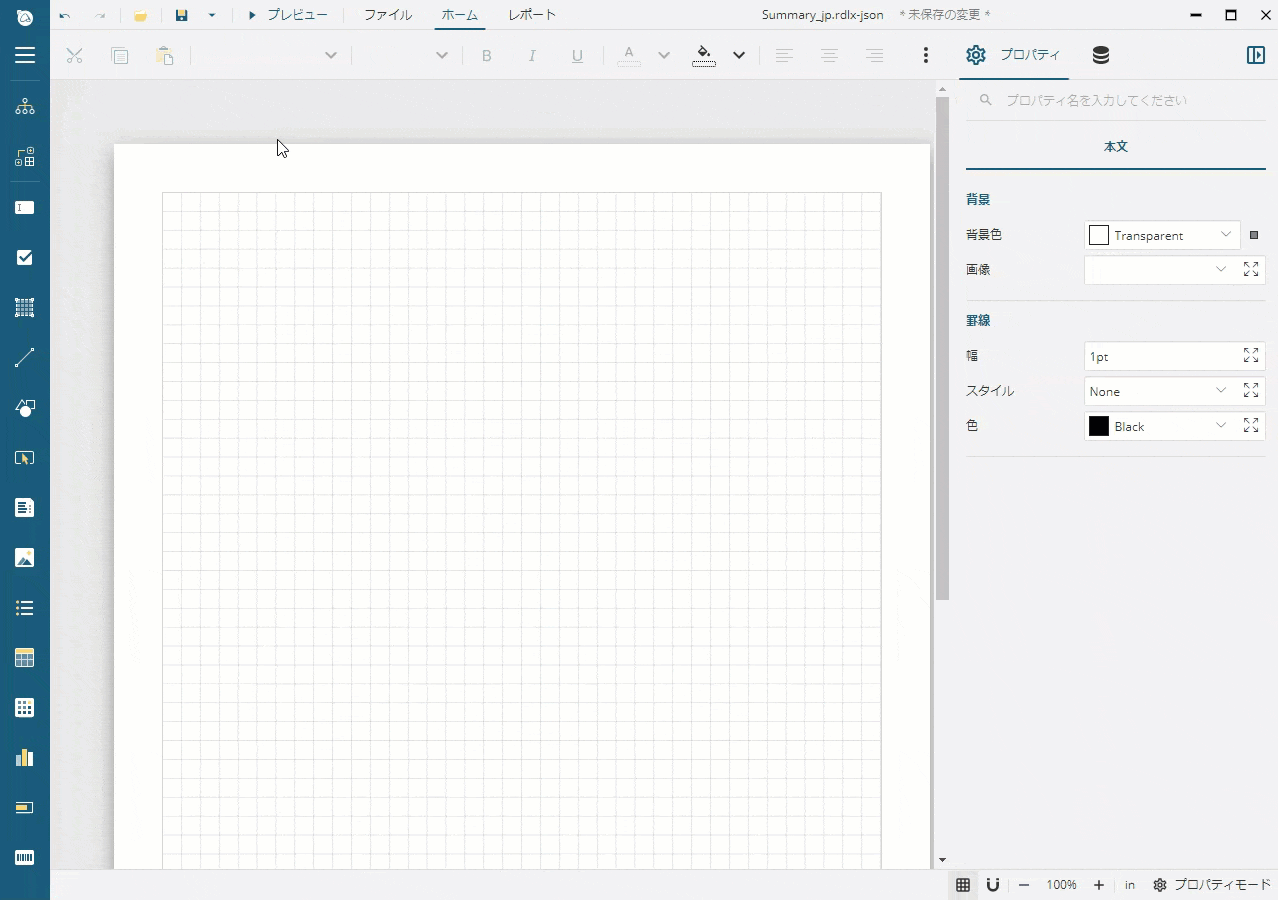
Task: Pick the Image report item icon
Action: pos(25,558)
